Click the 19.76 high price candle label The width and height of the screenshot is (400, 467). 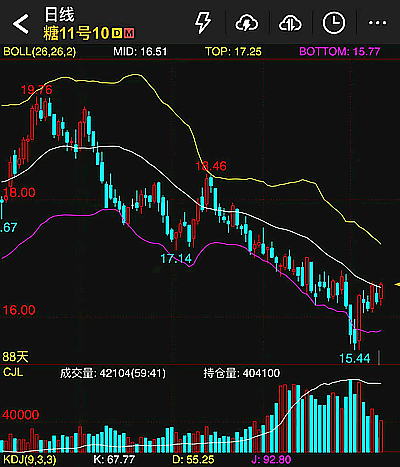click(37, 90)
